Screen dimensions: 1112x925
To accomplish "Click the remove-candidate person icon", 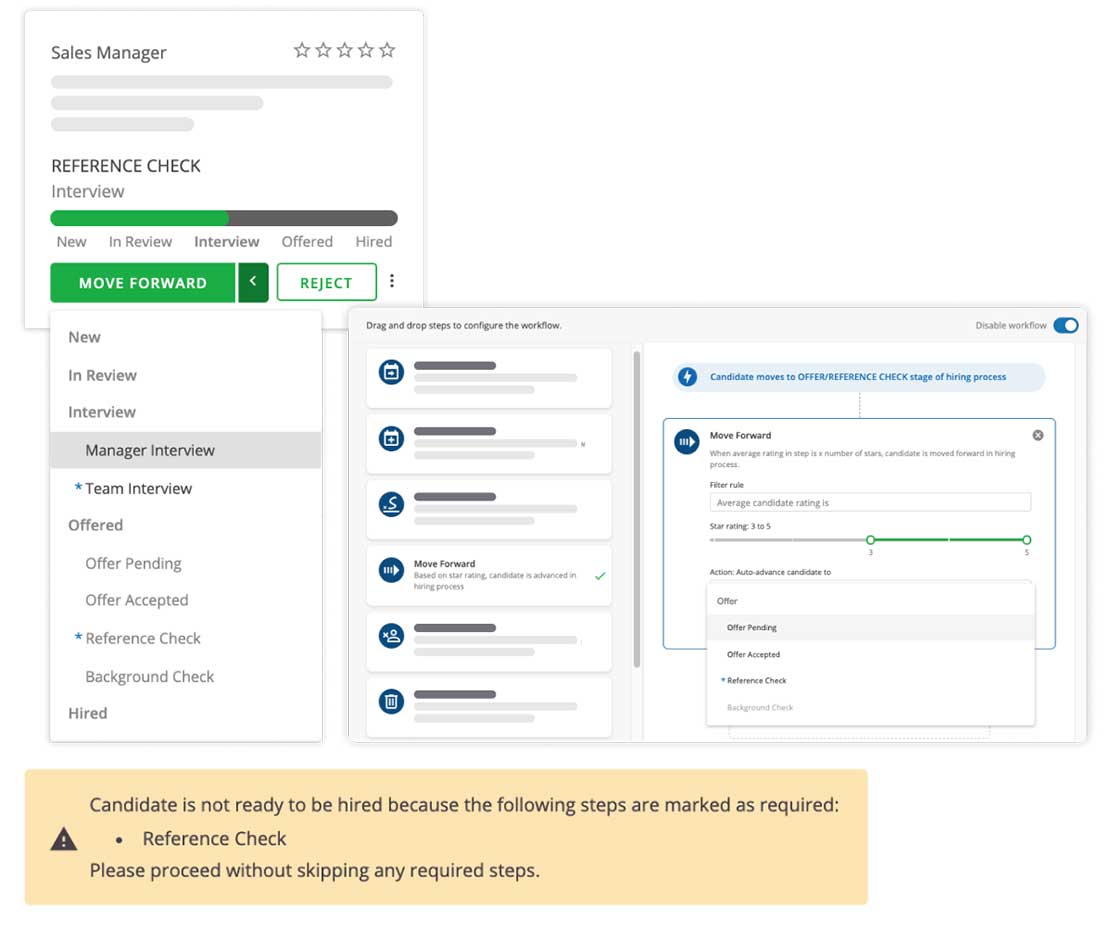I will 391,636.
